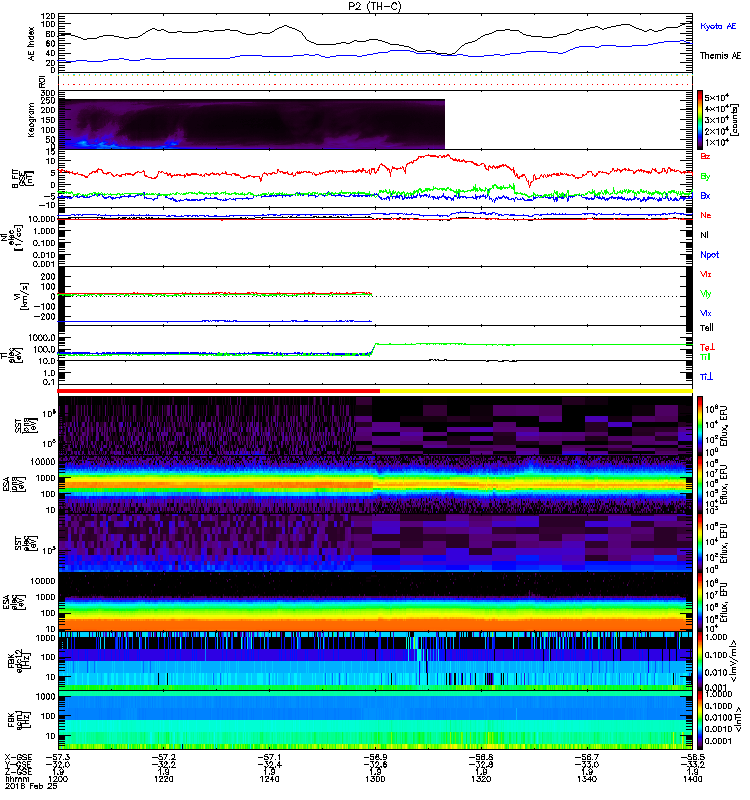
Task: Click the X-GSE value -57.2
Action: tap(164, 757)
